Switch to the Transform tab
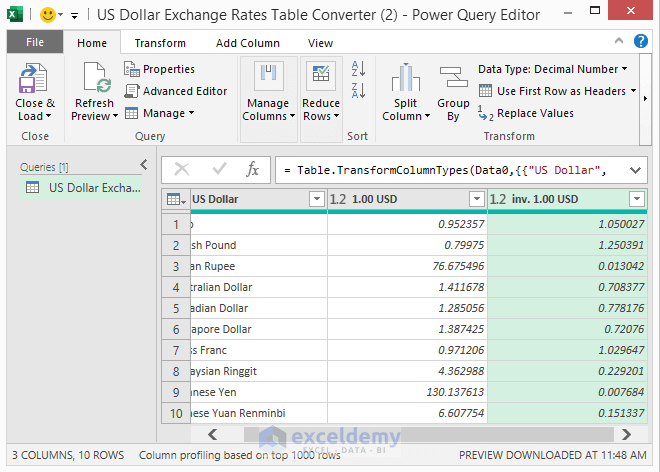Viewport: 660px width, 472px height. coord(160,43)
